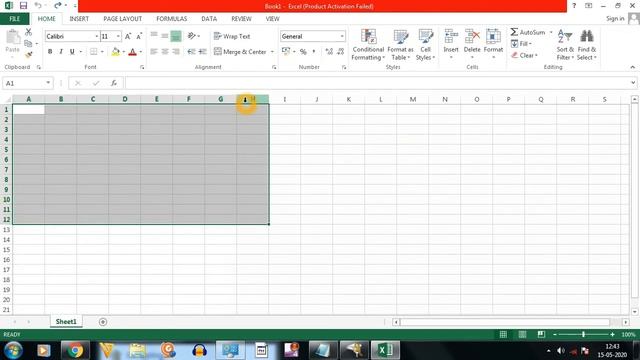Click the Undo arrow icon
640x360 pixels.
pos(38,5)
